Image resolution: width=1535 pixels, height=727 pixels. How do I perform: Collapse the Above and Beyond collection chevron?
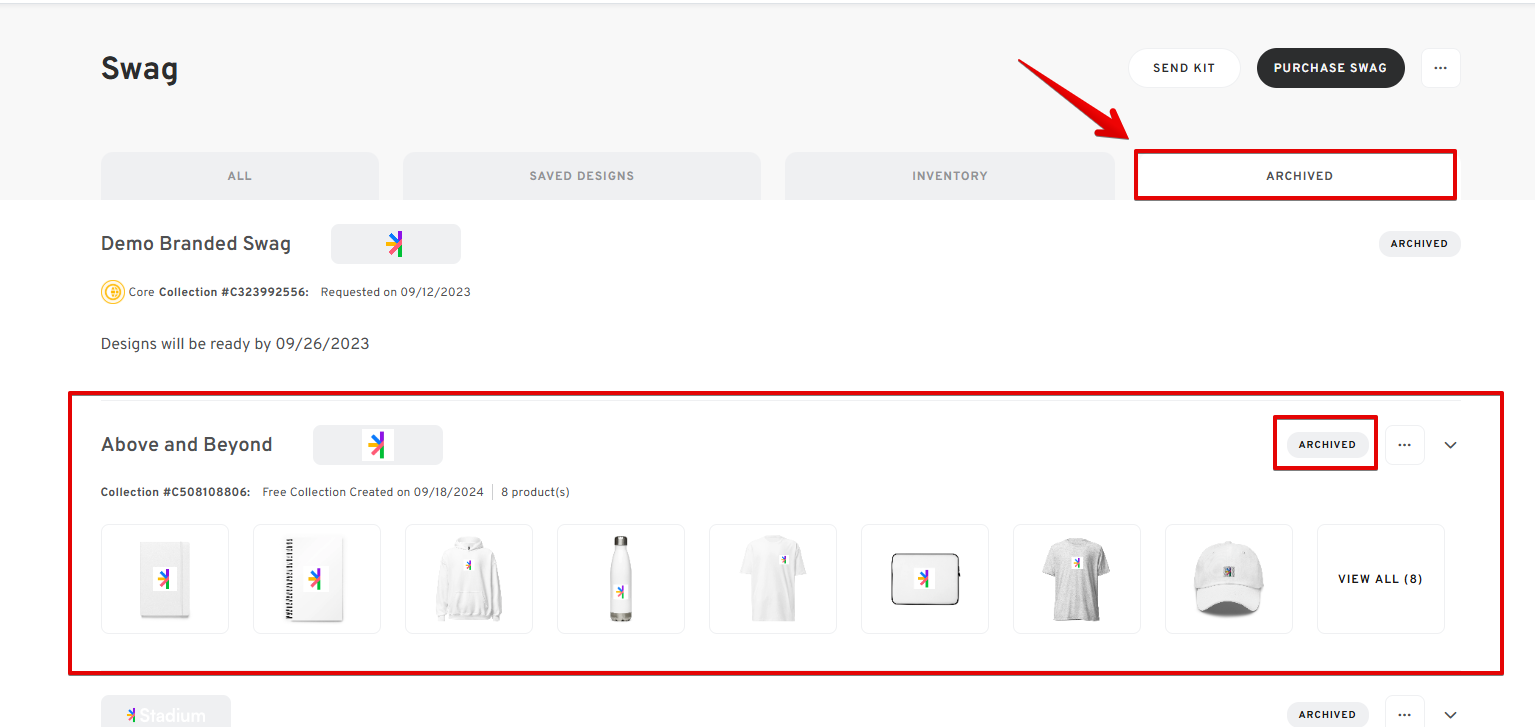click(1450, 445)
